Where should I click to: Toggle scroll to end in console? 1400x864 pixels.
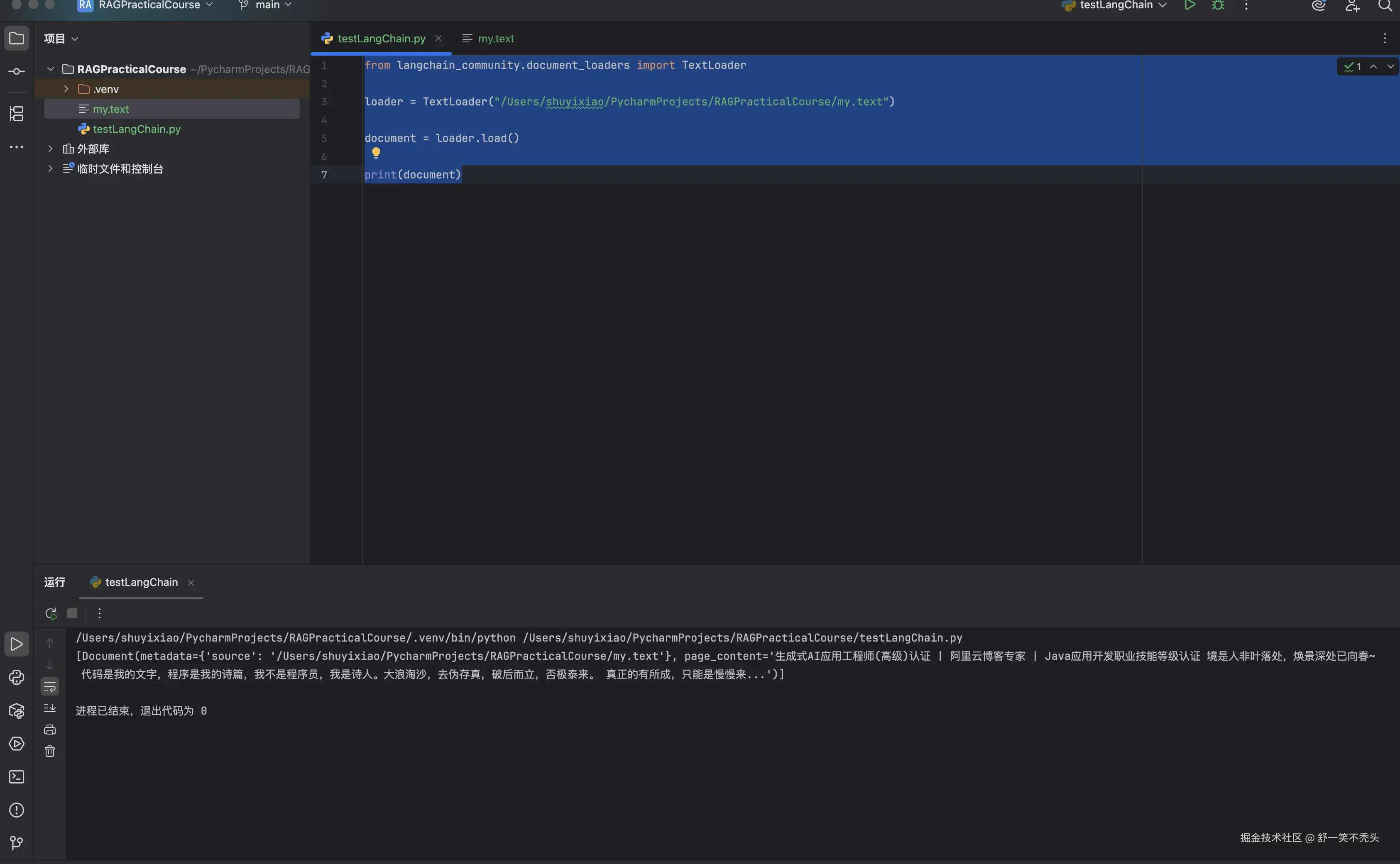(x=50, y=708)
